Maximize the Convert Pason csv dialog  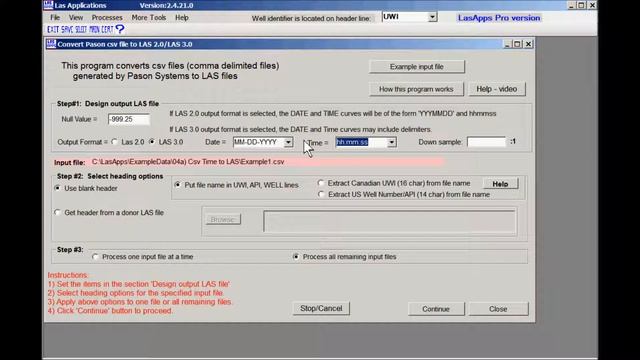[x=517, y=44]
